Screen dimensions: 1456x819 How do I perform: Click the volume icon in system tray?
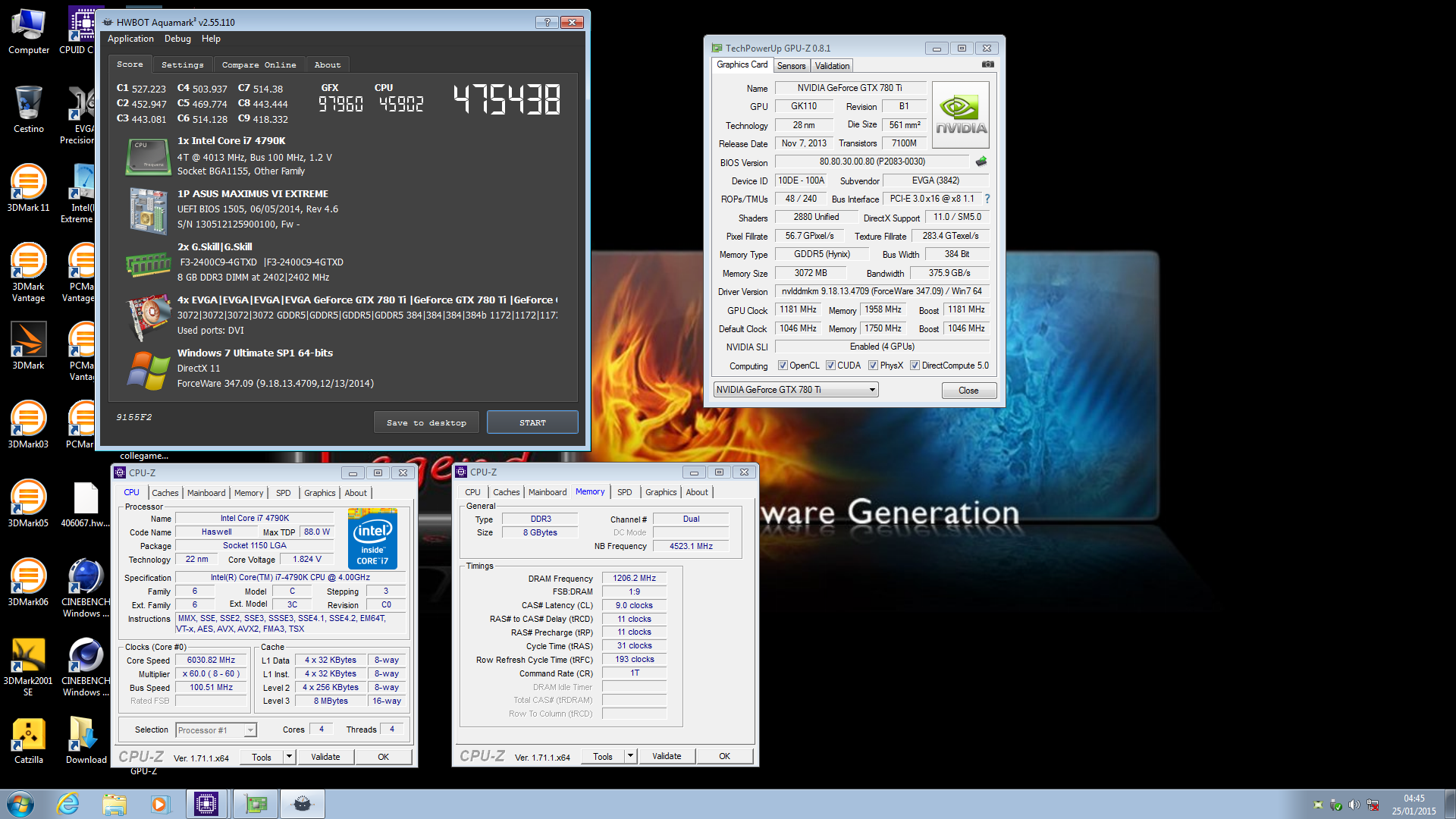pyautogui.click(x=1354, y=805)
